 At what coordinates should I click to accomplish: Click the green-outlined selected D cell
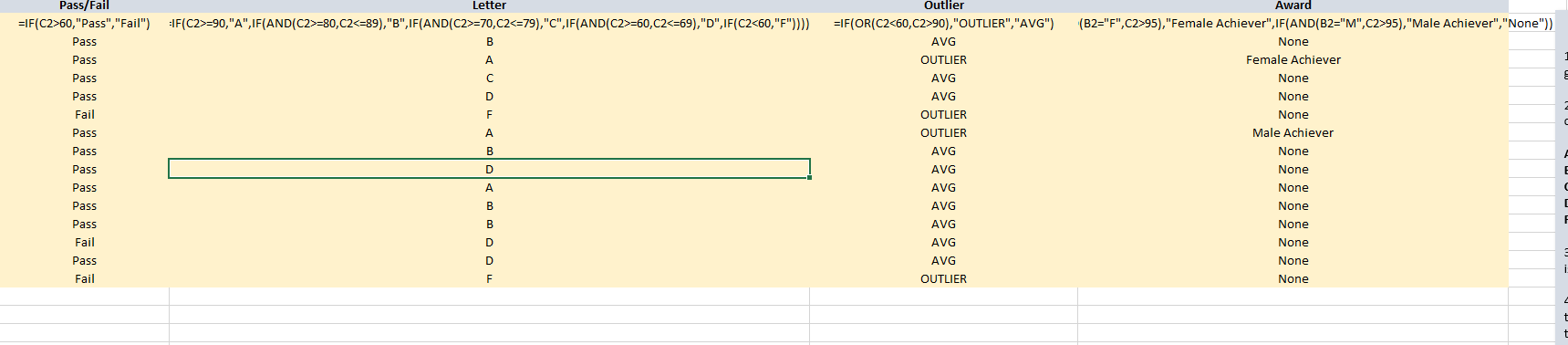click(489, 169)
